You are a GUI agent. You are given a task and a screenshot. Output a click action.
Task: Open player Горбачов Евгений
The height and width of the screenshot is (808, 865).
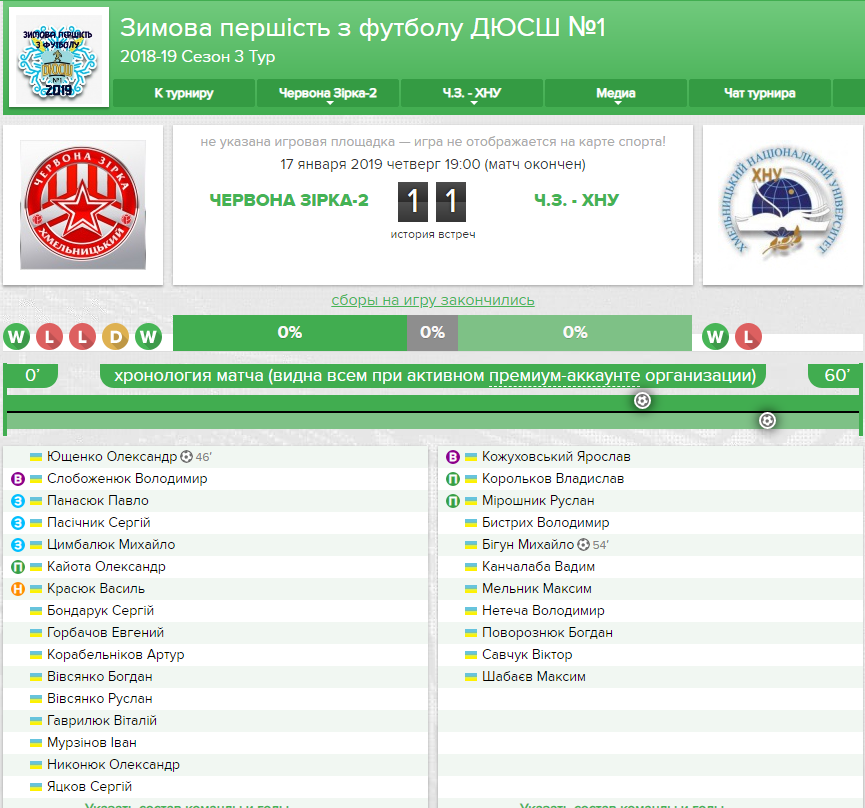click(105, 633)
